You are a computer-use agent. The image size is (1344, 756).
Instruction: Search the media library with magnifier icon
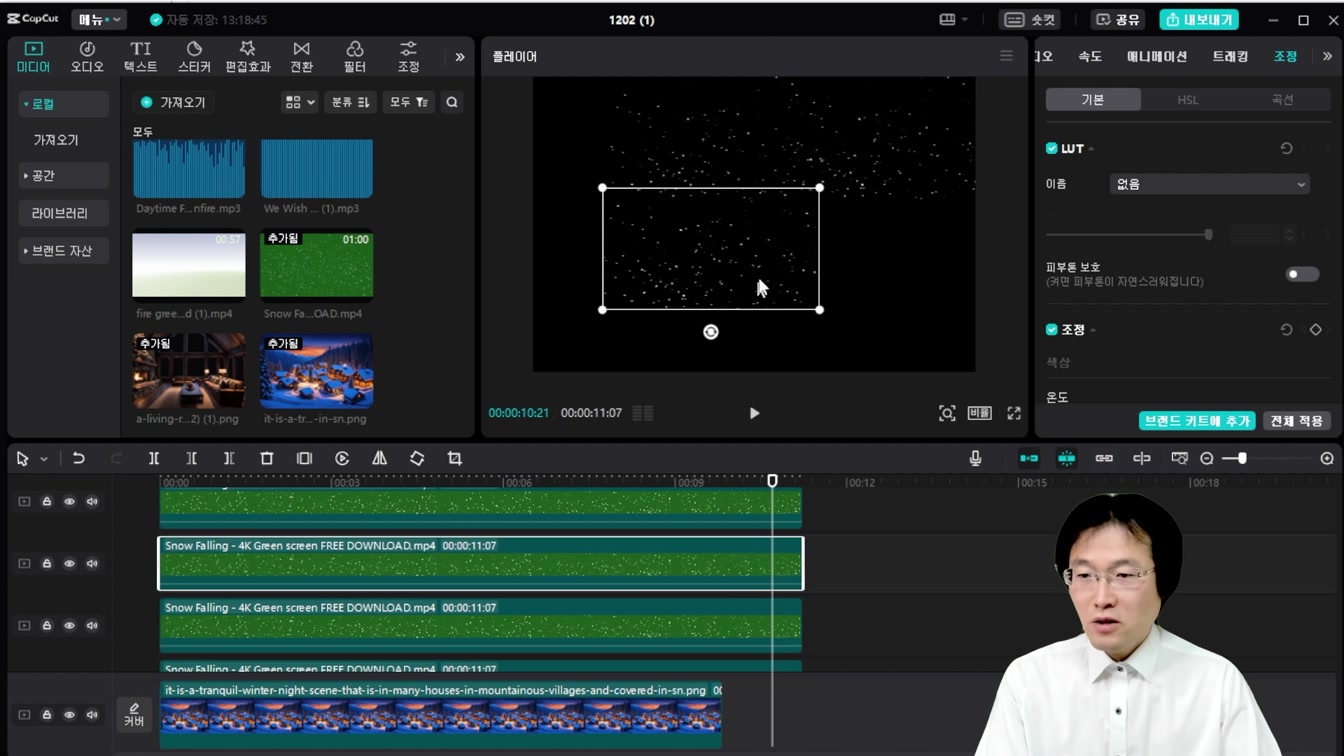coord(452,102)
